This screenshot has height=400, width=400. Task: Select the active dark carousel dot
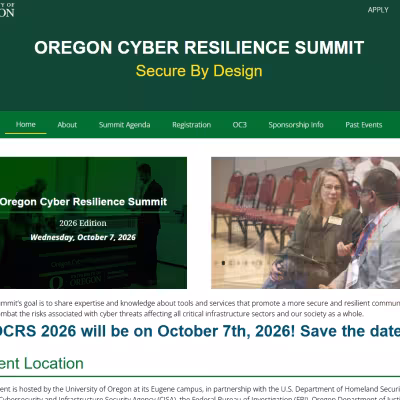[223, 263]
